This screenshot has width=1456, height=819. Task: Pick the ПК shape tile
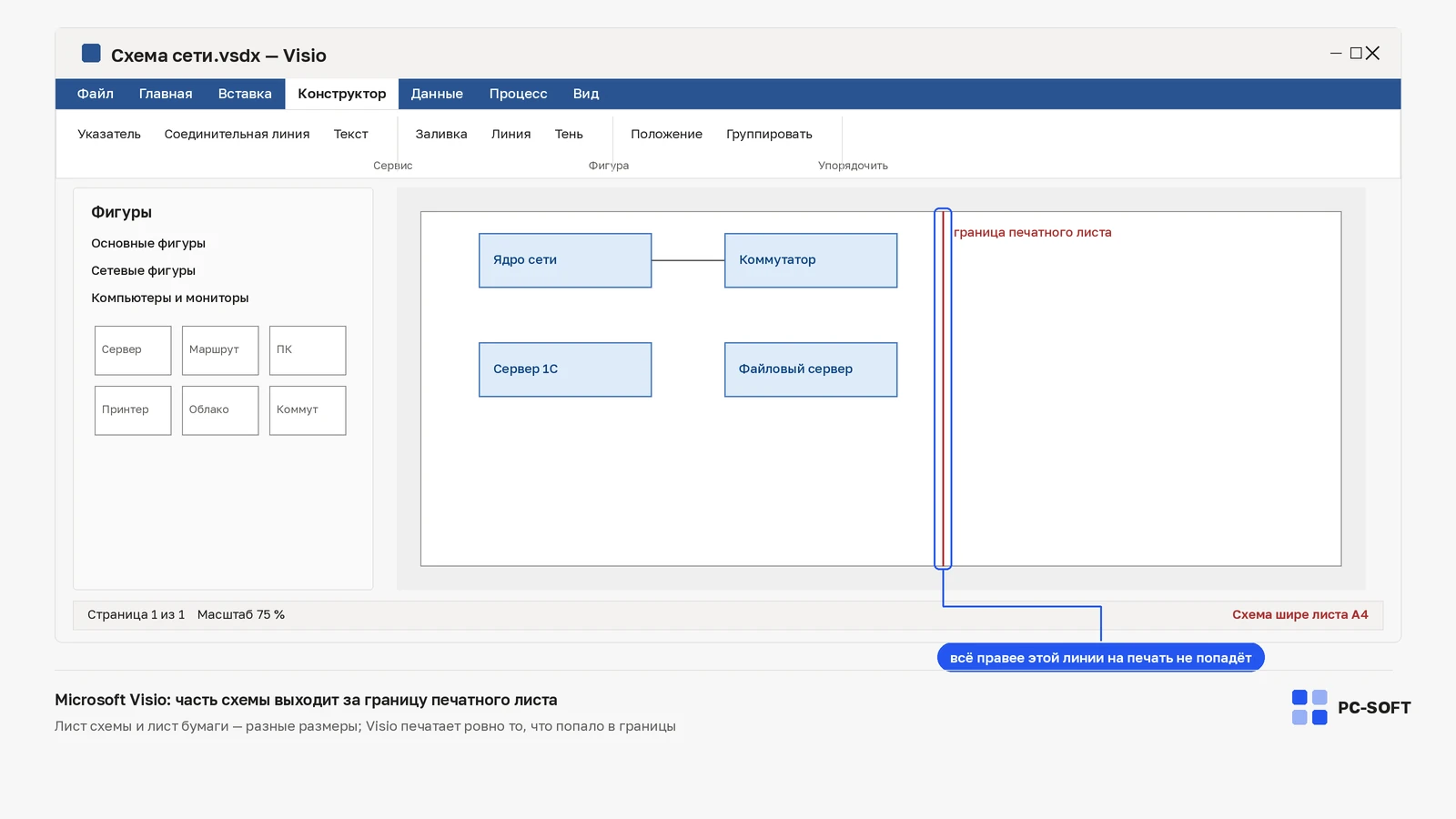pyautogui.click(x=308, y=350)
